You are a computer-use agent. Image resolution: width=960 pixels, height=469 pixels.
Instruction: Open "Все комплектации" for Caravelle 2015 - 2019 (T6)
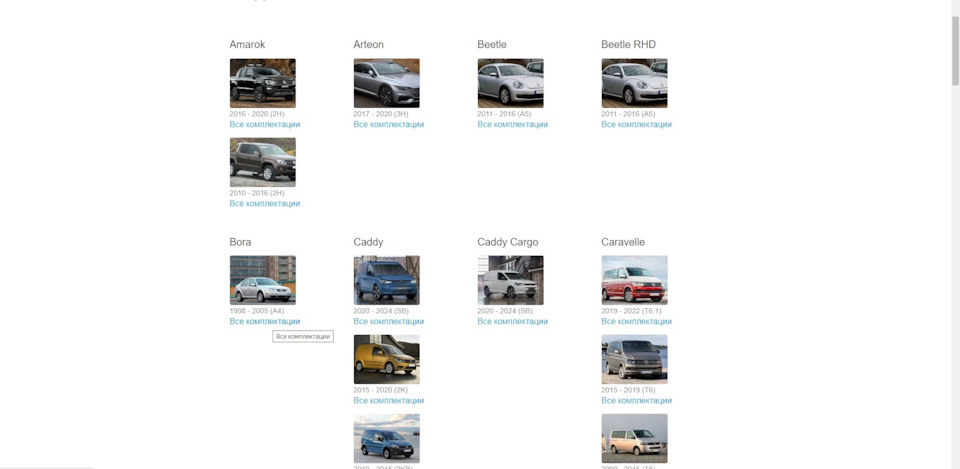coord(637,400)
